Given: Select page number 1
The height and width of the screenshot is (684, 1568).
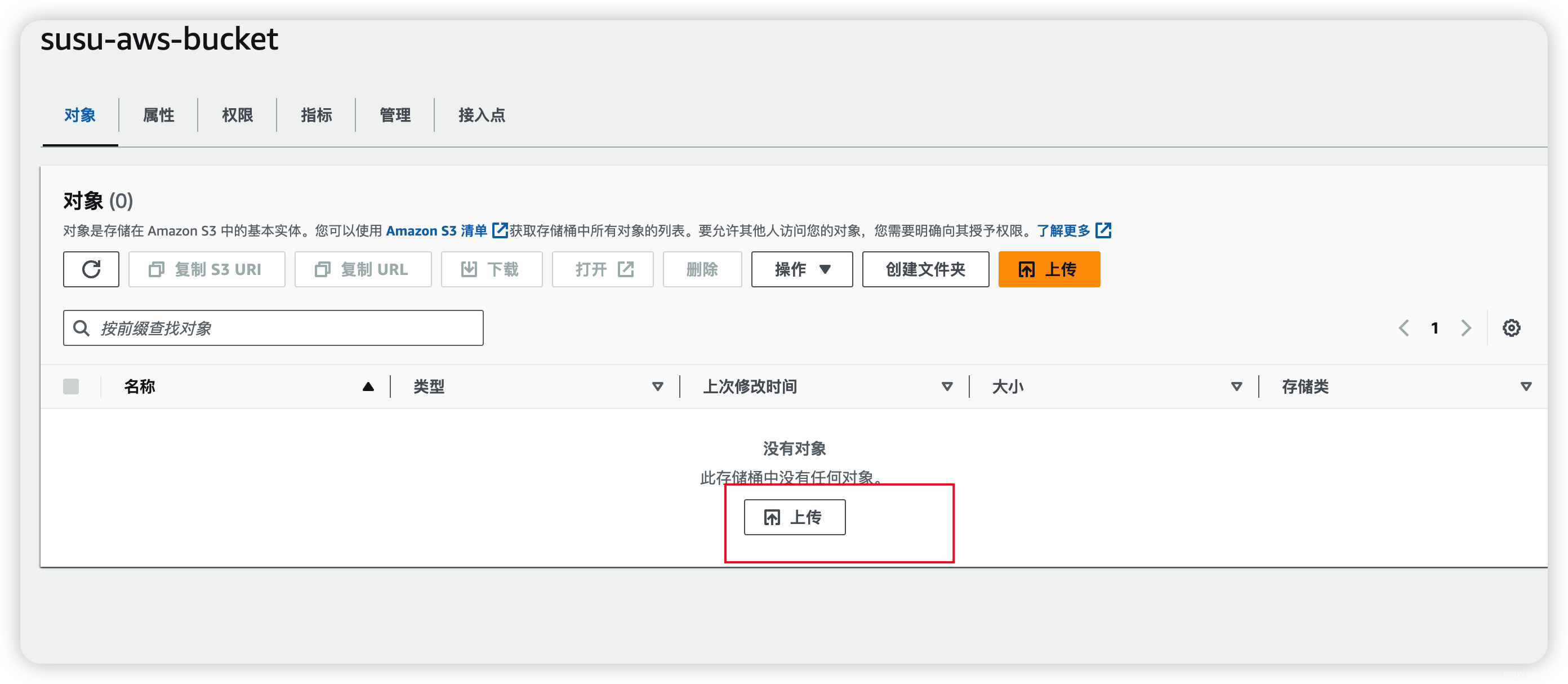Looking at the screenshot, I should [1435, 328].
